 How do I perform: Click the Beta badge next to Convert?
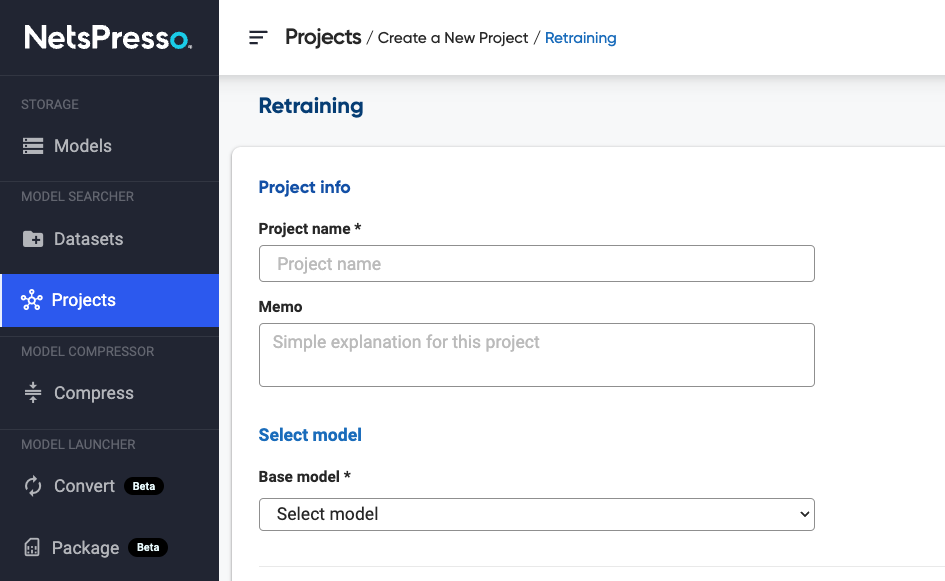tap(144, 487)
